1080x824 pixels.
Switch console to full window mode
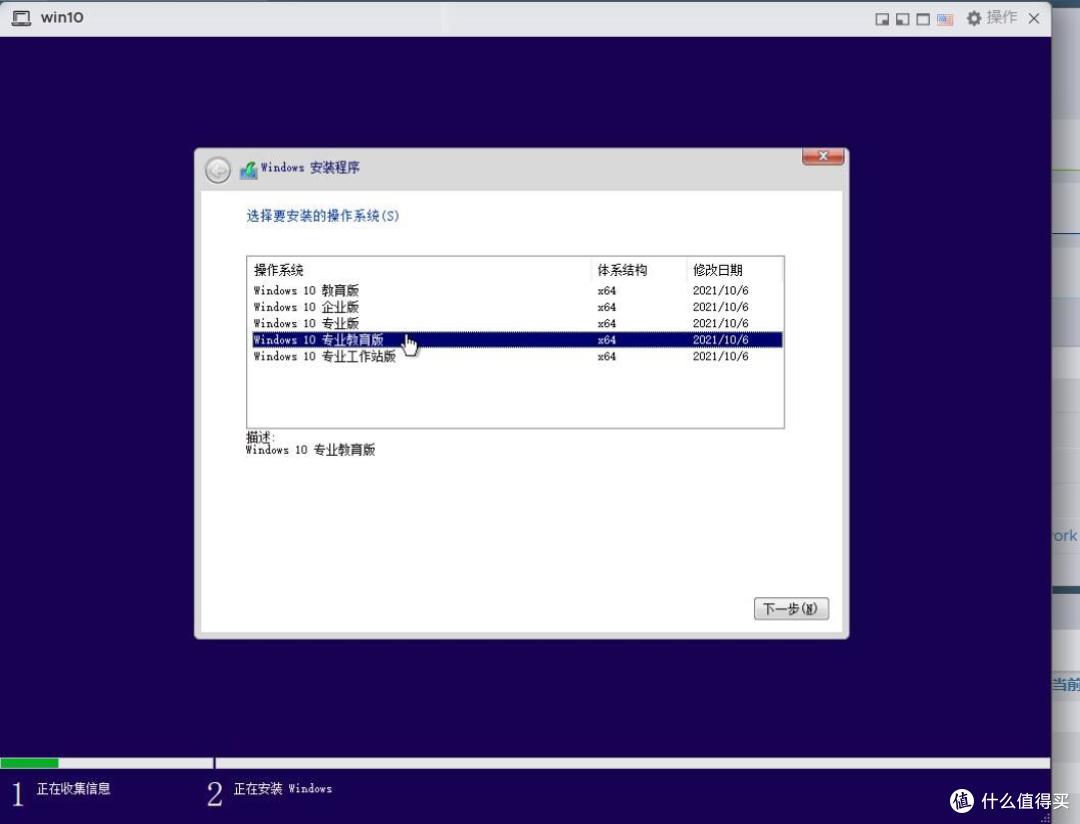pos(923,19)
